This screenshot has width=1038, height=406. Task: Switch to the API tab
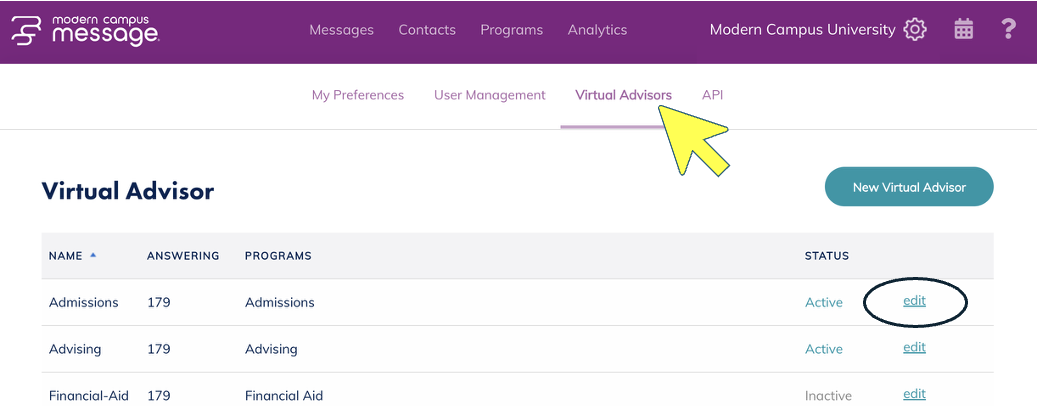tap(712, 95)
